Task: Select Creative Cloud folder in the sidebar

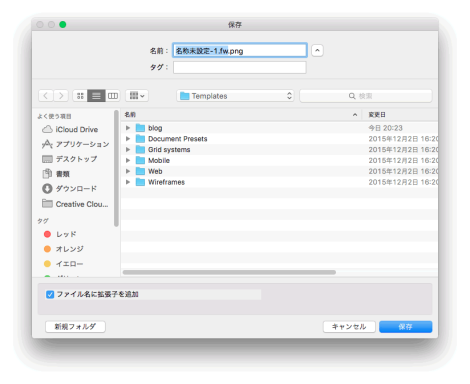Action: click(75, 204)
